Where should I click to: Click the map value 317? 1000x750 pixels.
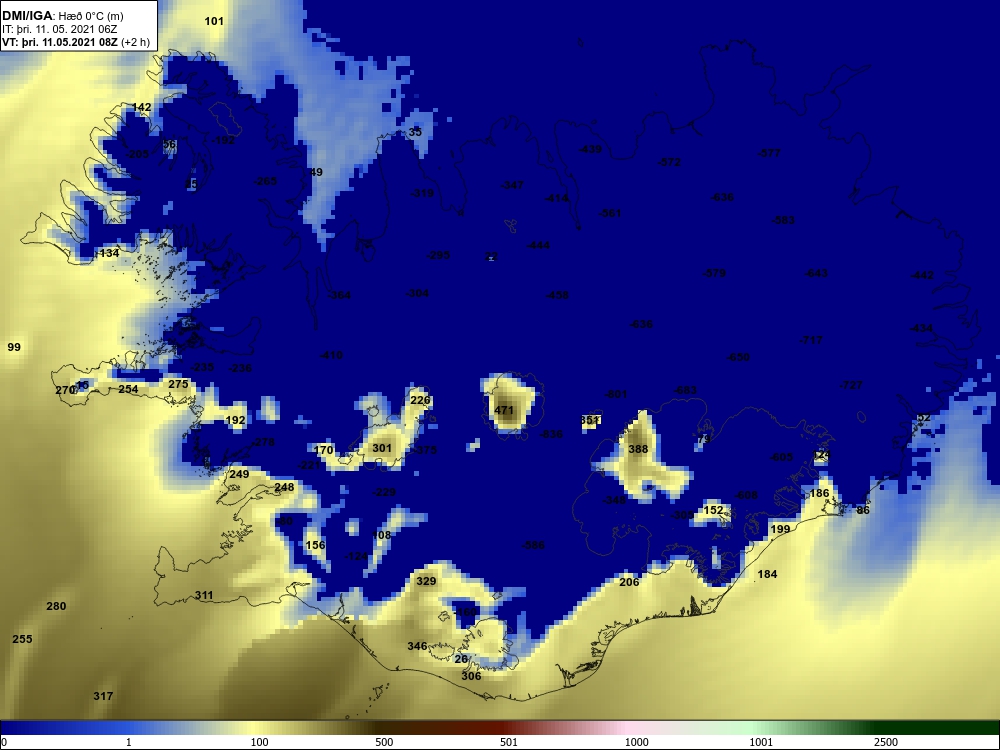click(103, 696)
